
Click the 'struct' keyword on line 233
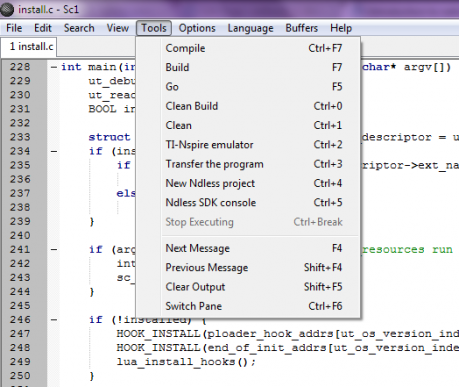point(109,137)
